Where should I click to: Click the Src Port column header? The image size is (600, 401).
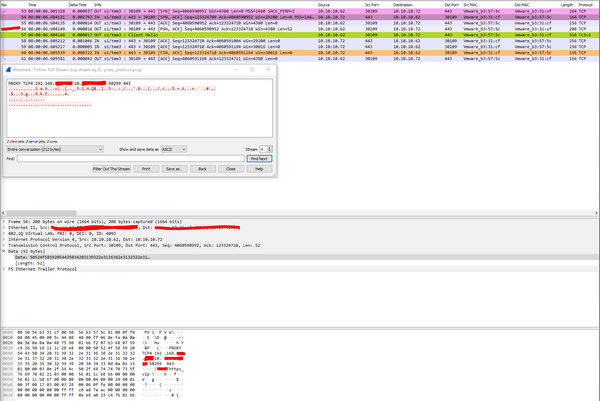tap(372, 5)
